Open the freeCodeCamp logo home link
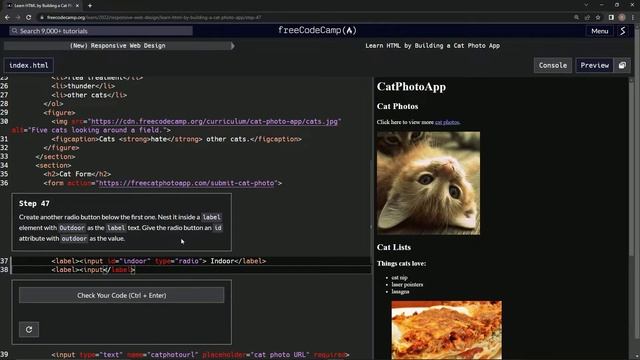Viewport: 640px width, 360px height. tap(317, 31)
